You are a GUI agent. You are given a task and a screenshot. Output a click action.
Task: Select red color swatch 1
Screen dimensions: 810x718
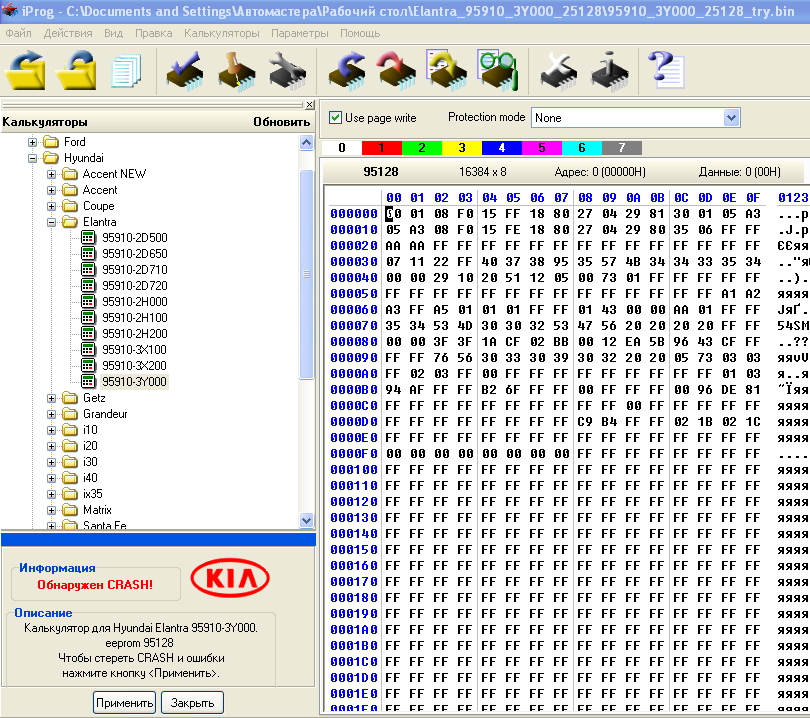(x=382, y=148)
